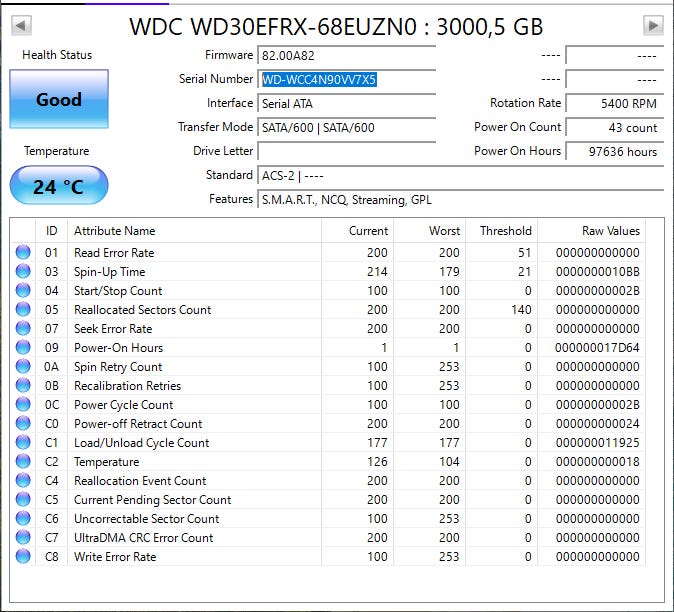Click status orb of Reallocated Sectors Count row
The image size is (674, 612).
coord(23,309)
